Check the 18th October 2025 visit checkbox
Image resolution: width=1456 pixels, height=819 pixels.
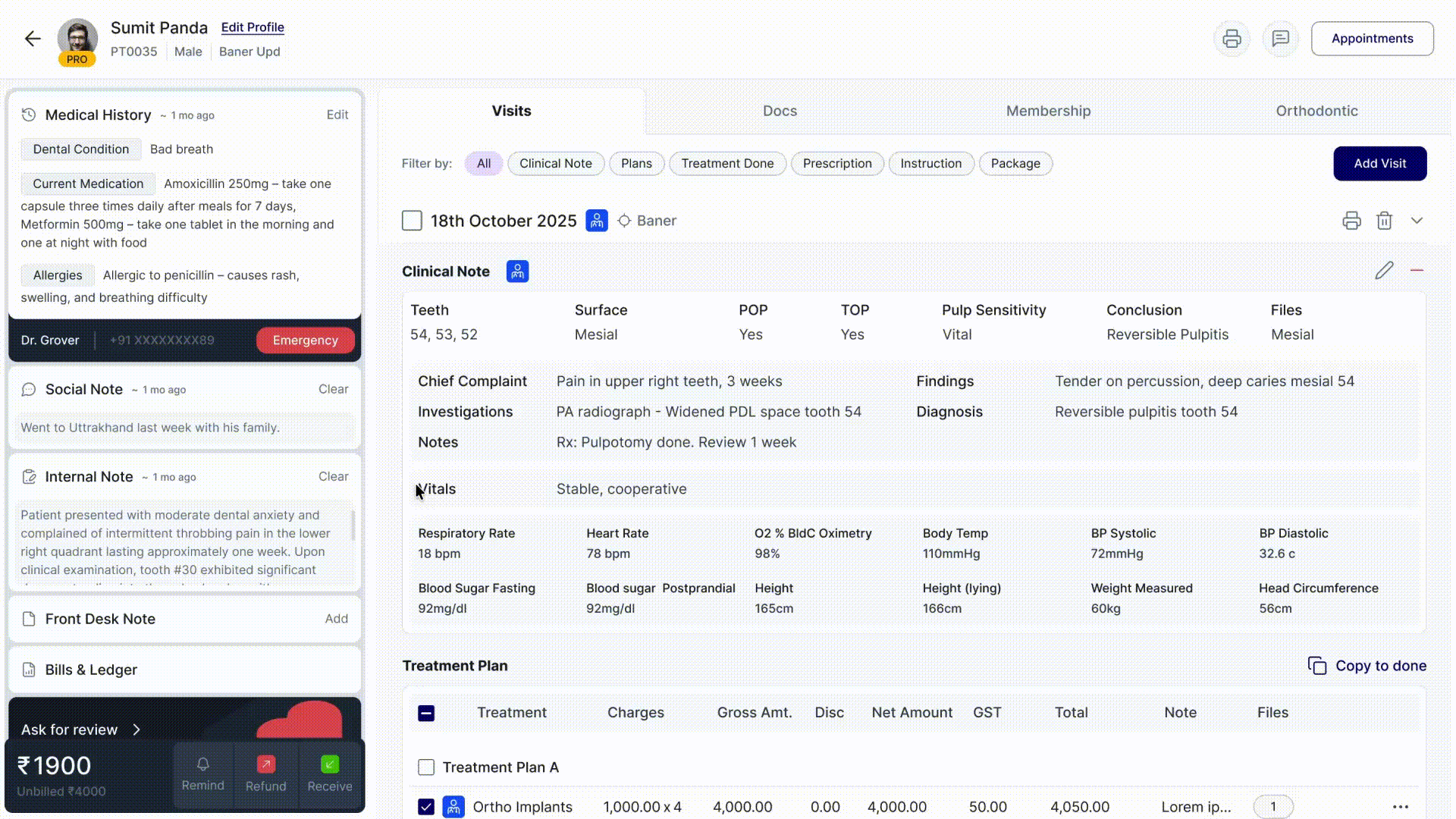pyautogui.click(x=411, y=220)
